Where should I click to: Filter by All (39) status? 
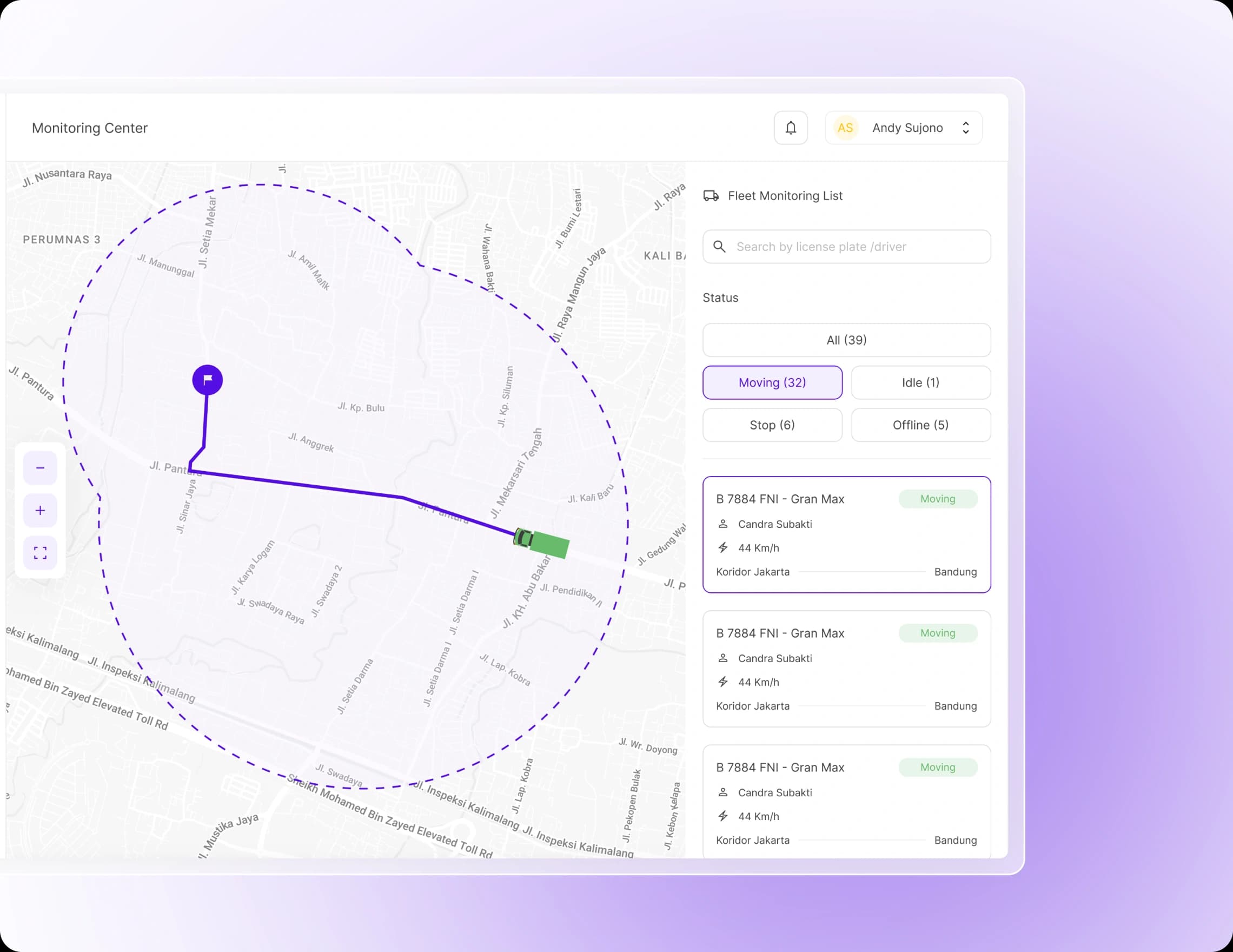click(x=846, y=340)
